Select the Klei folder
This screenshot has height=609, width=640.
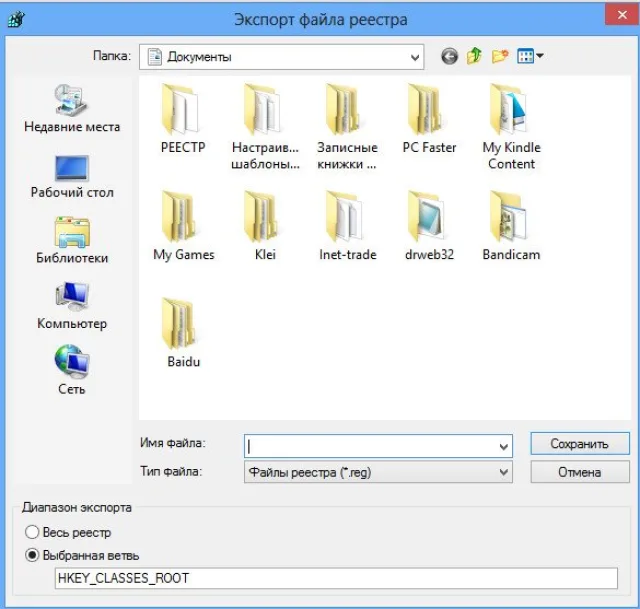pyautogui.click(x=265, y=226)
